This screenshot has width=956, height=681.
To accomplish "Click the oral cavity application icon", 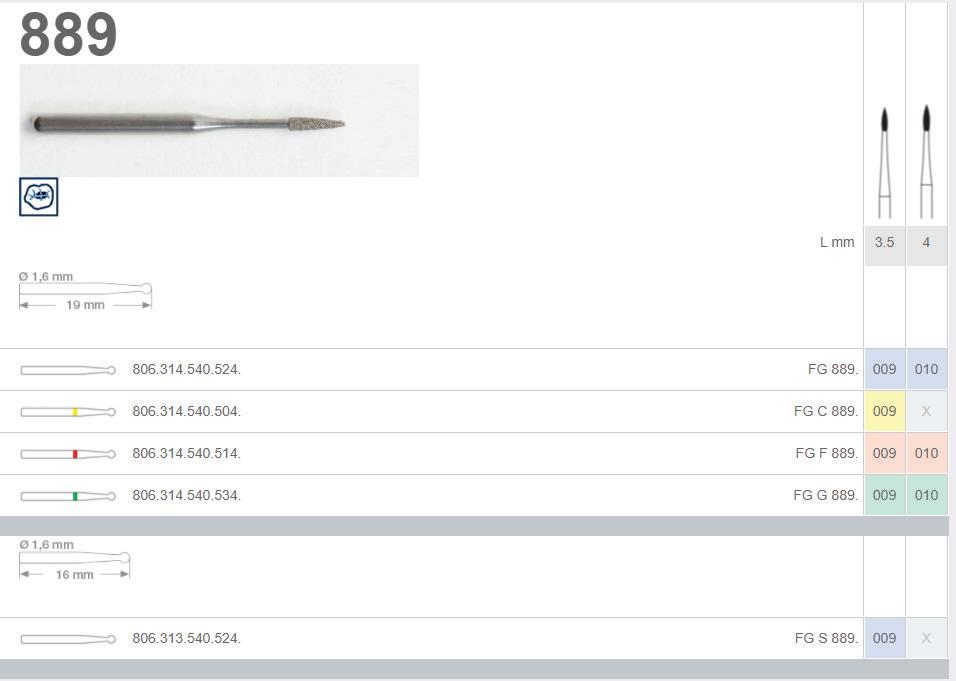I will click(x=38, y=197).
